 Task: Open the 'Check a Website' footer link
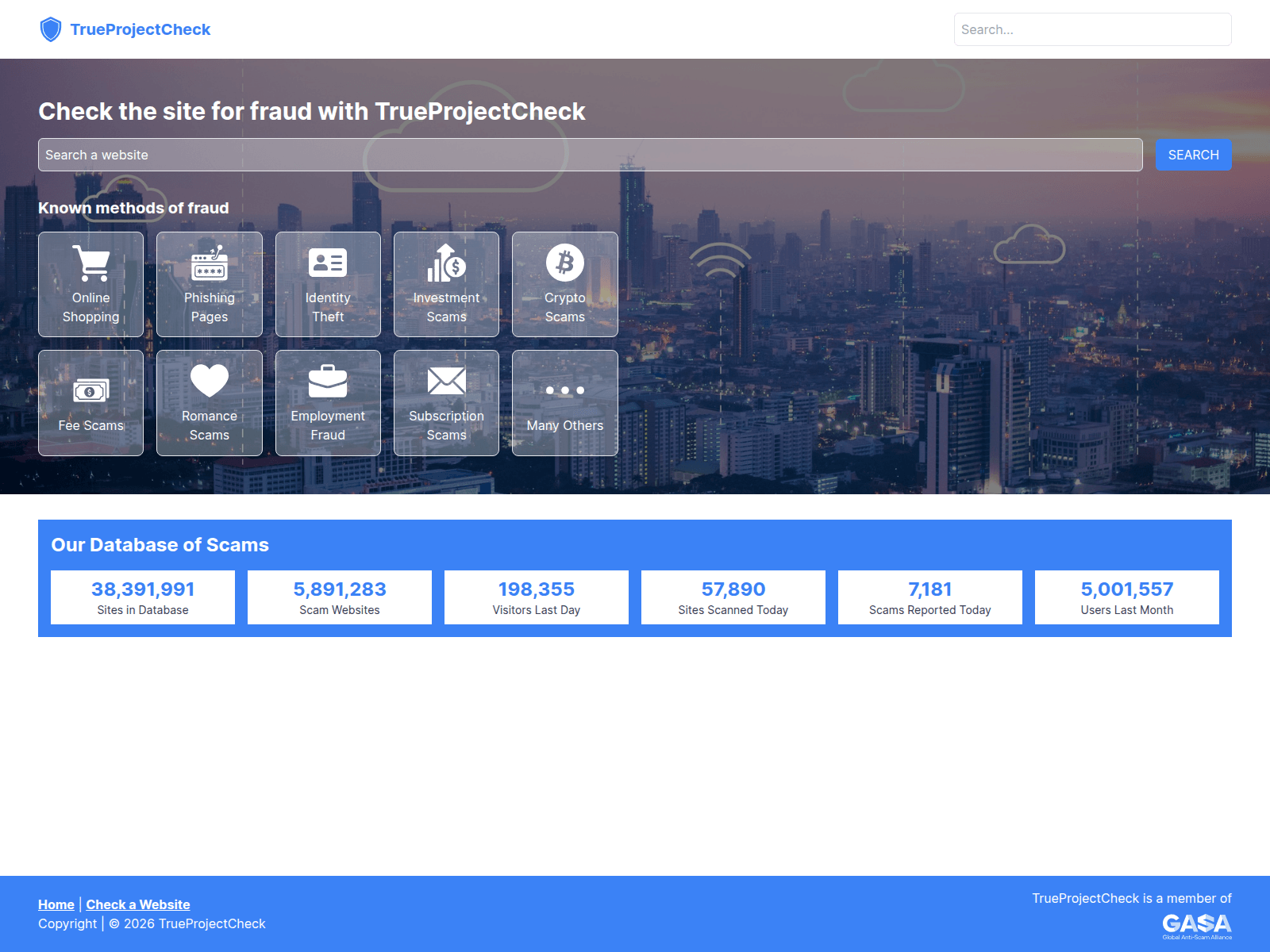tap(138, 904)
